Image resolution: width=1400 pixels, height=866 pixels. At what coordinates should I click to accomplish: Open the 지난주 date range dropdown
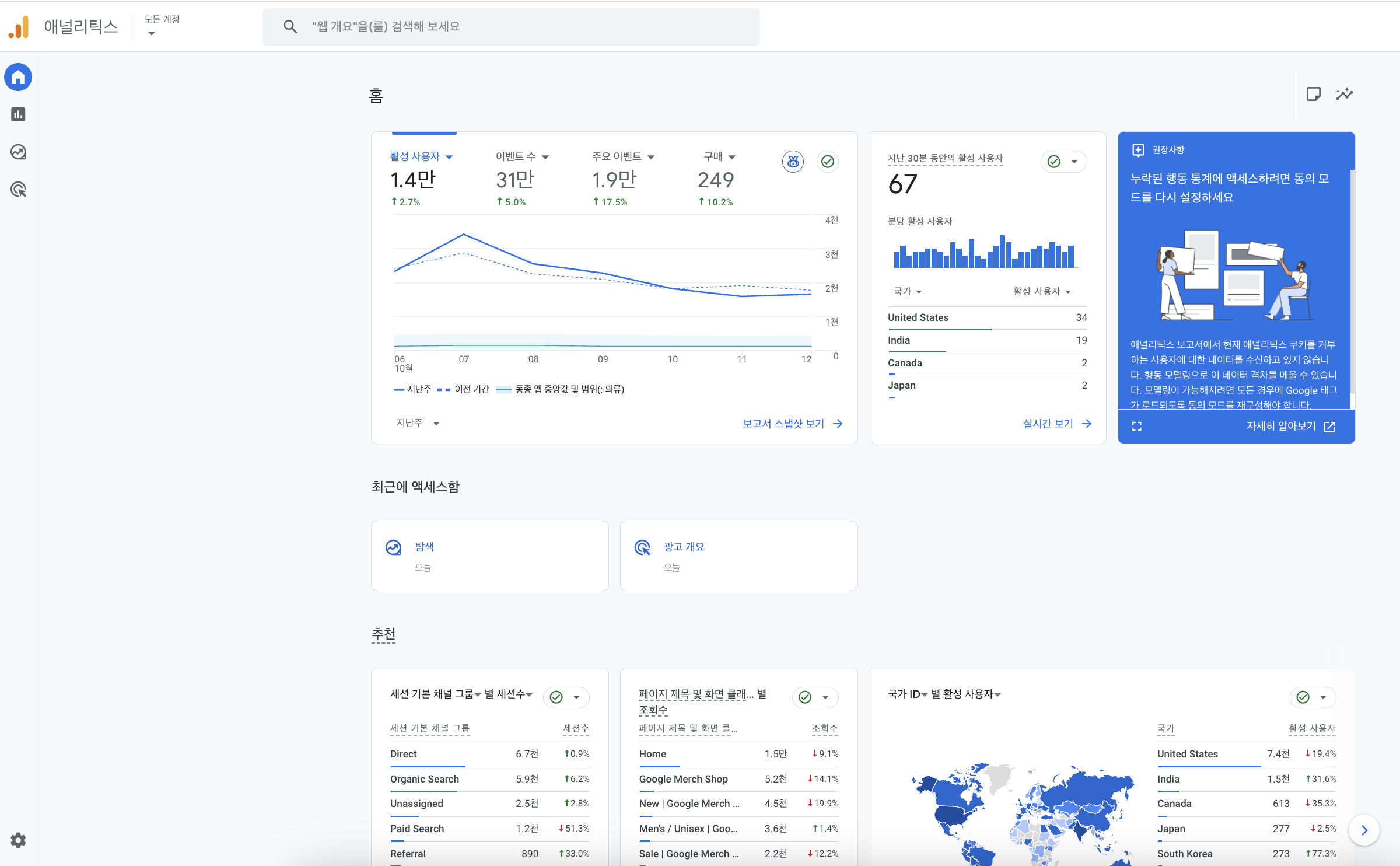click(x=417, y=423)
